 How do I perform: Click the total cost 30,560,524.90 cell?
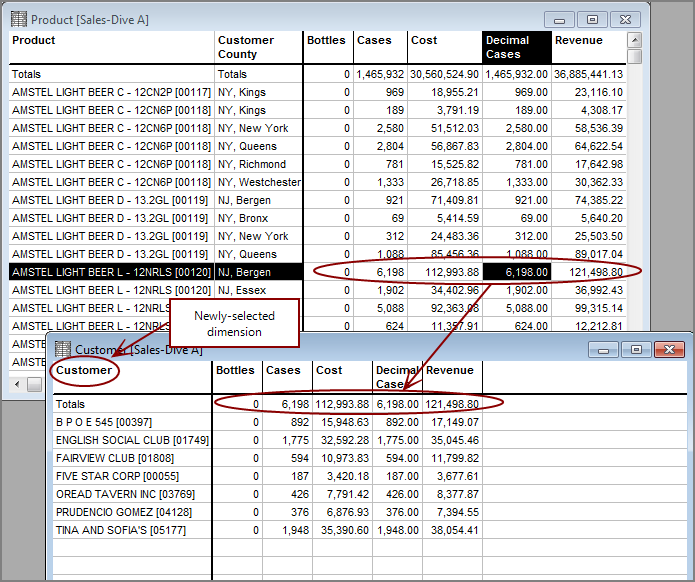(445, 74)
